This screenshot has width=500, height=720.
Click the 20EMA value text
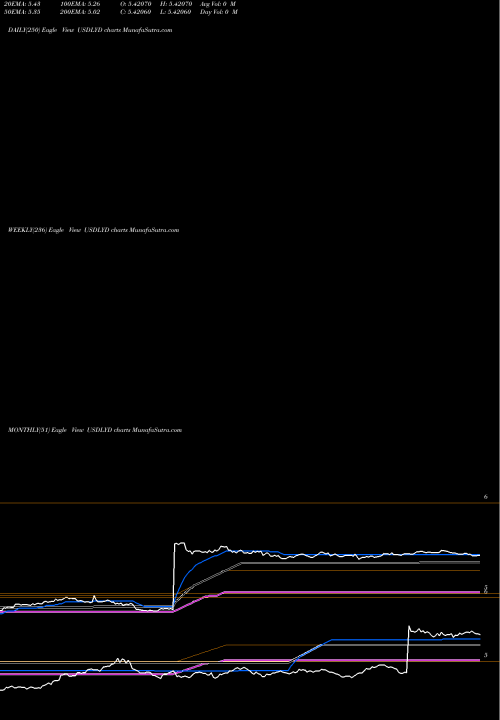click(x=22, y=3)
